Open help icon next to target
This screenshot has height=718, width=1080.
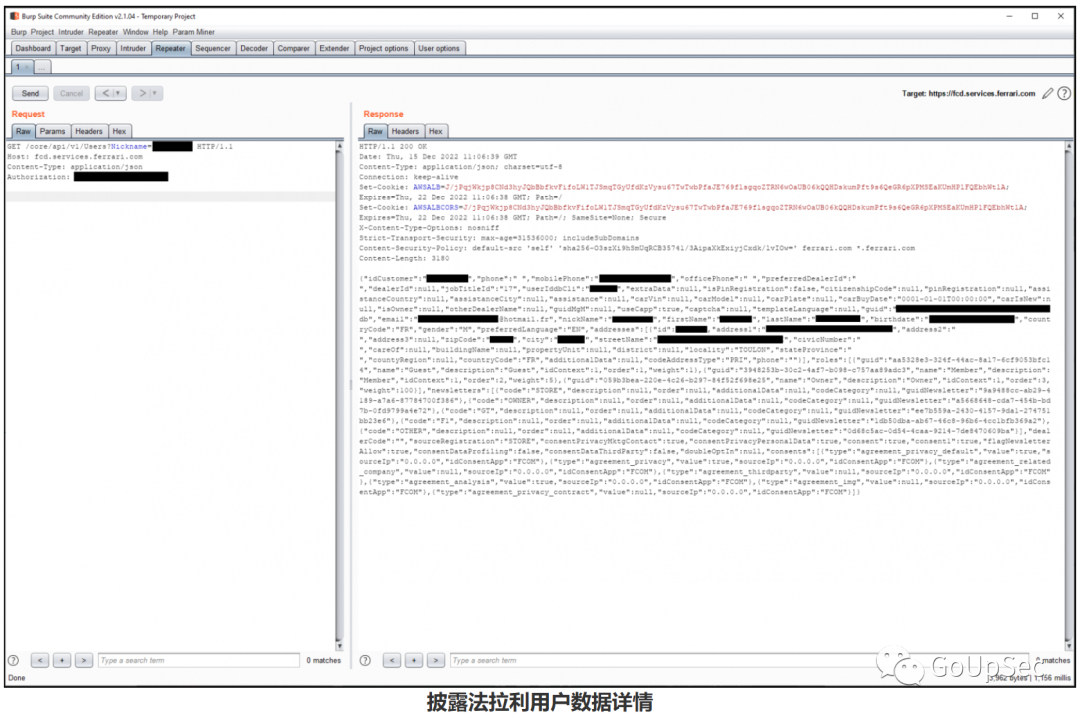tap(1064, 93)
